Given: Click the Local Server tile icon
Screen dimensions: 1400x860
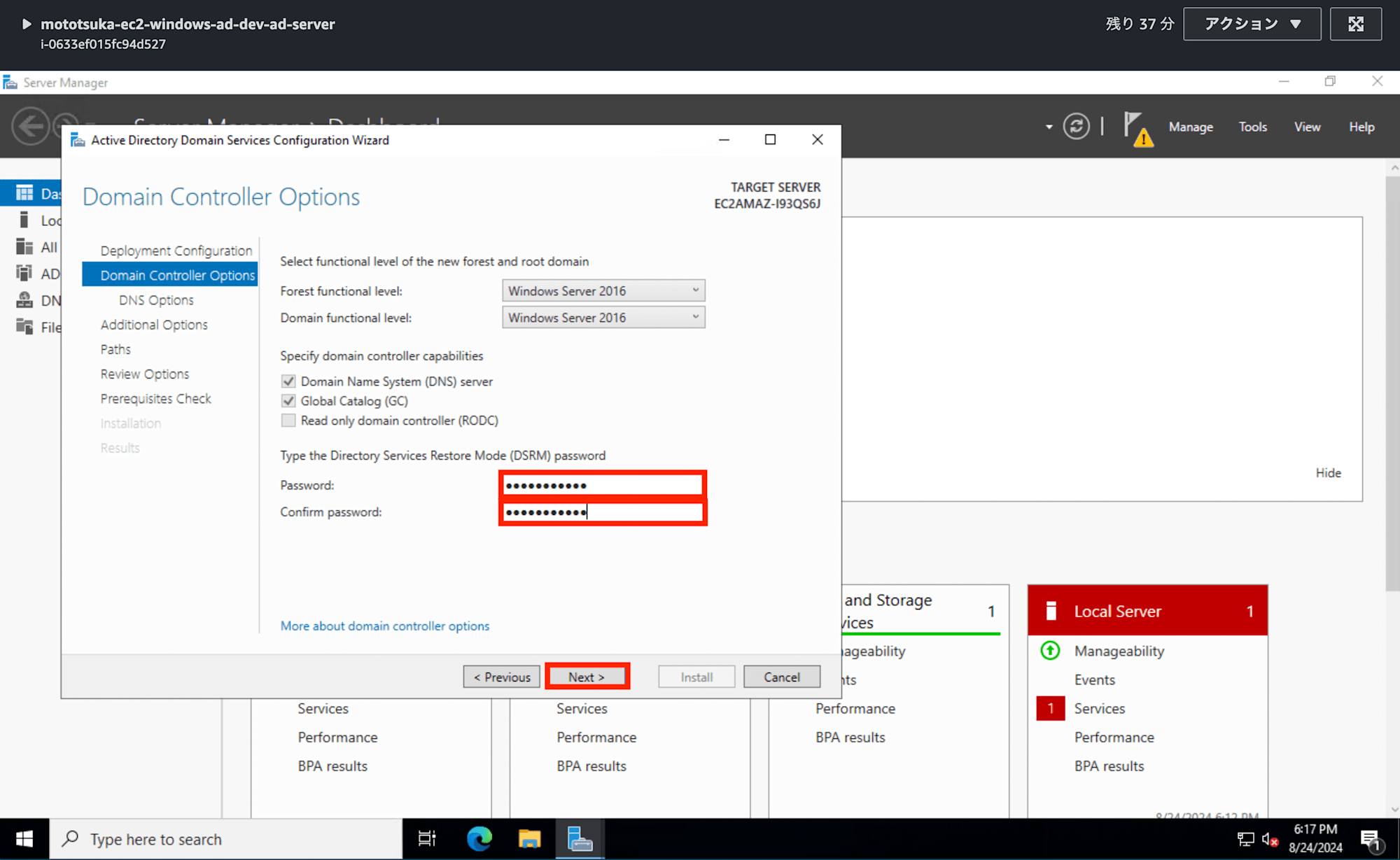Looking at the screenshot, I should click(1051, 611).
